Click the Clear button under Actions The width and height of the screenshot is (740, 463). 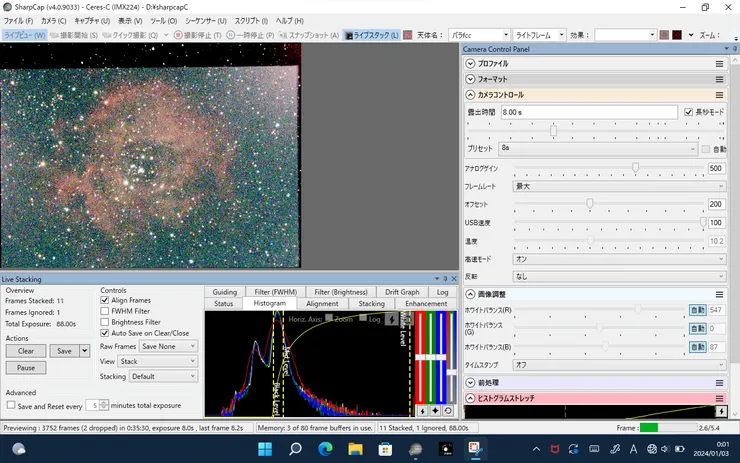coord(26,351)
